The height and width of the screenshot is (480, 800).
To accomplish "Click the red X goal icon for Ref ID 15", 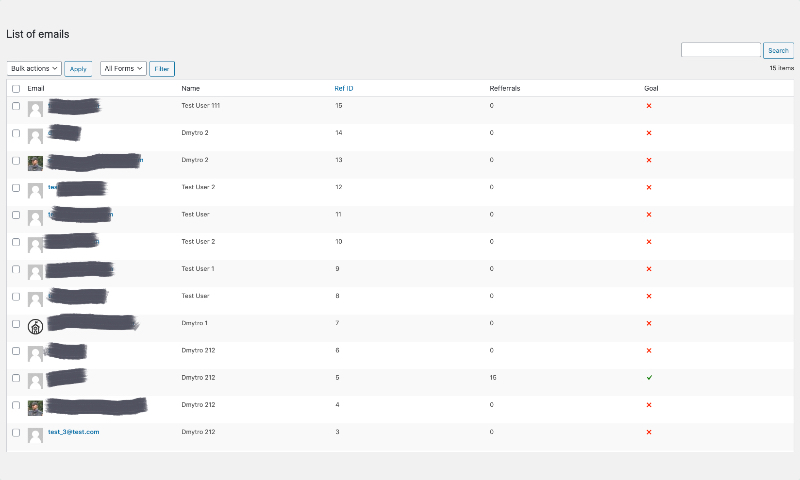I will [x=649, y=105].
